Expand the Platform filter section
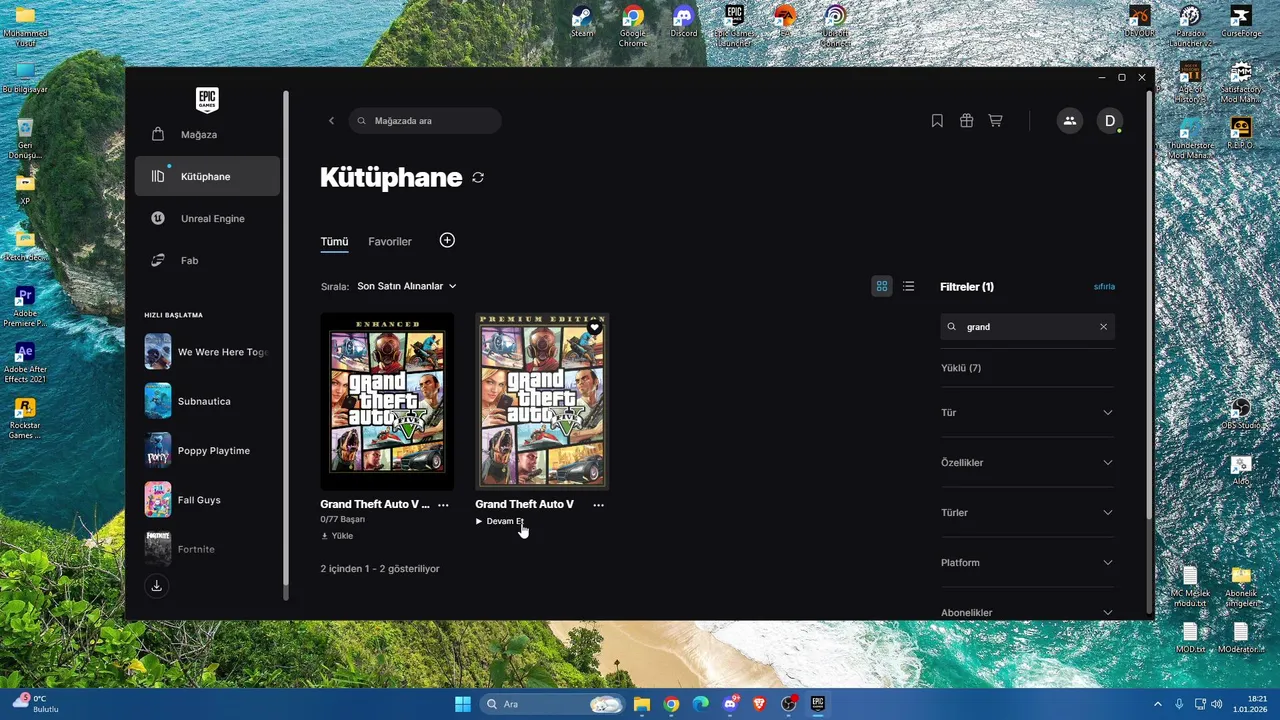This screenshot has width=1280, height=720. [1027, 562]
